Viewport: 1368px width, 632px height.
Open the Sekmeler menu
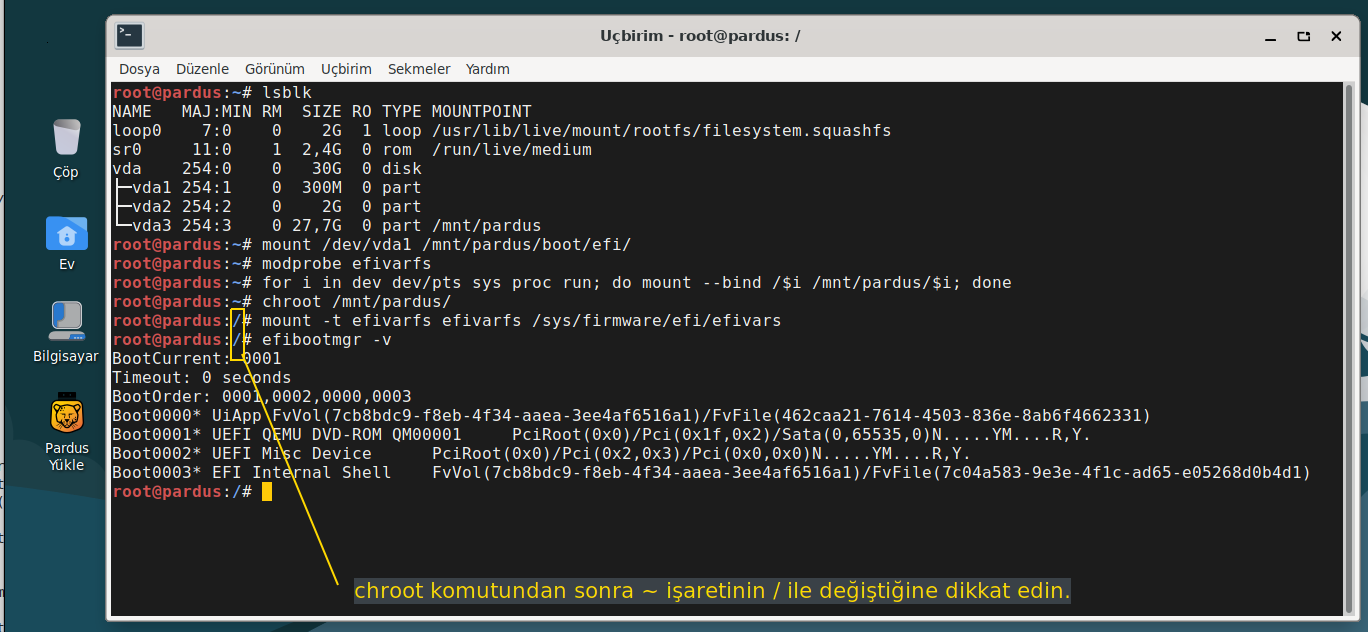pos(420,69)
